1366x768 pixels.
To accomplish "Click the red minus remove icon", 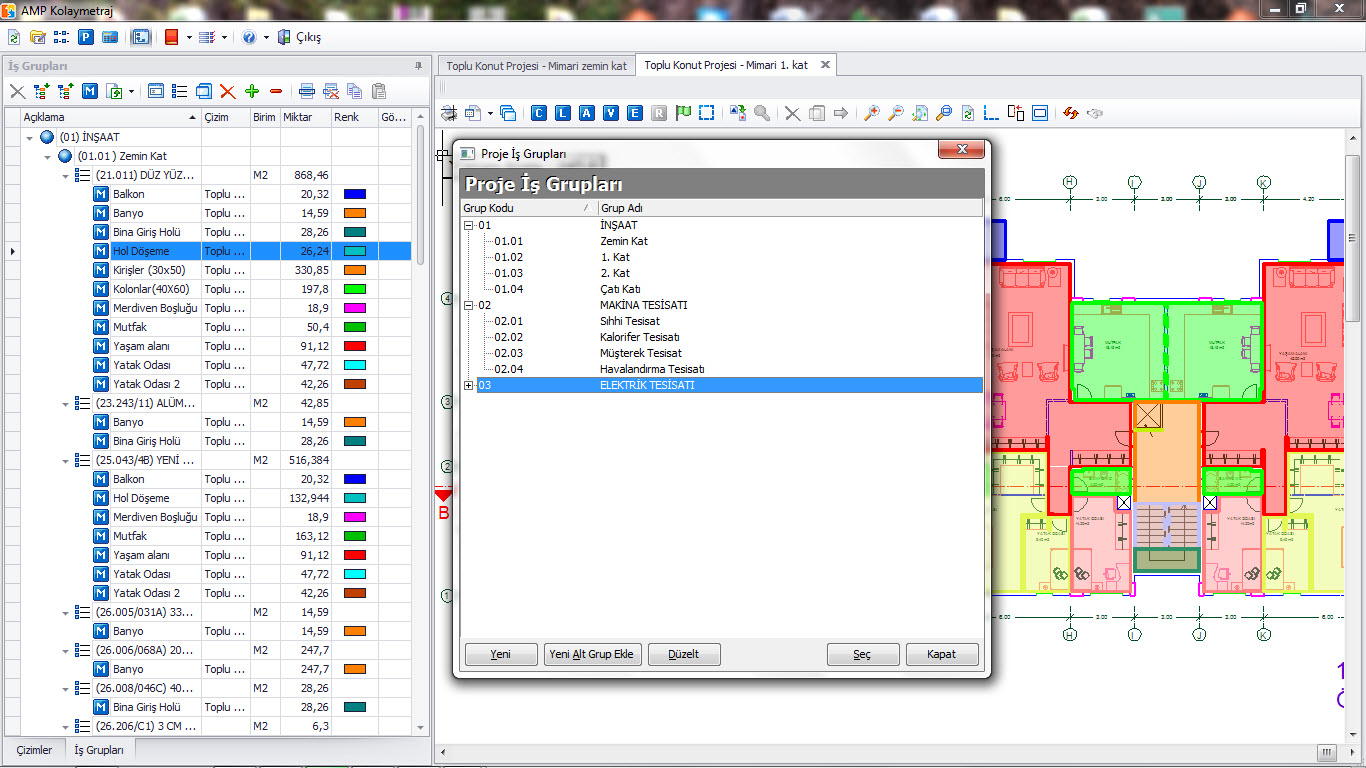I will [276, 91].
